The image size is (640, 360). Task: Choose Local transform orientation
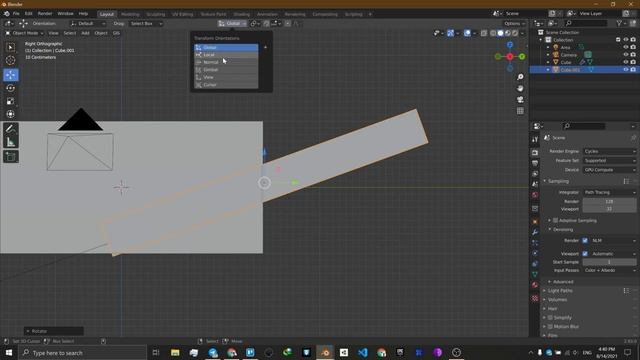pos(226,55)
